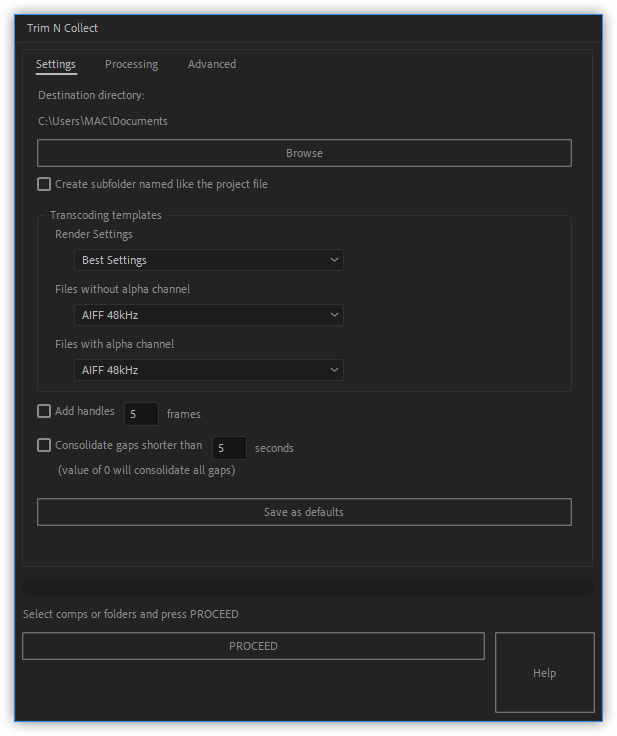Click the Trim N Collect panel title
The width and height of the screenshot is (617, 736).
point(62,28)
